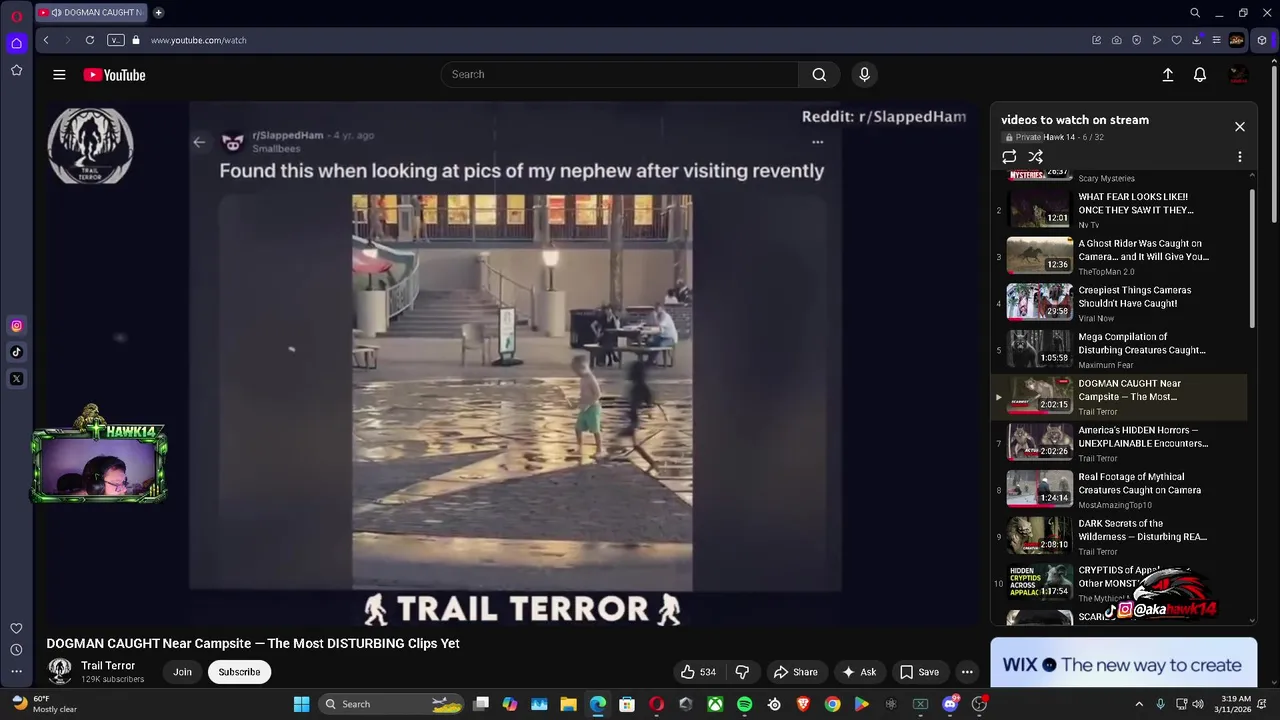
Task: Open taskbar clock showing 3:19 AM
Action: (1236, 704)
